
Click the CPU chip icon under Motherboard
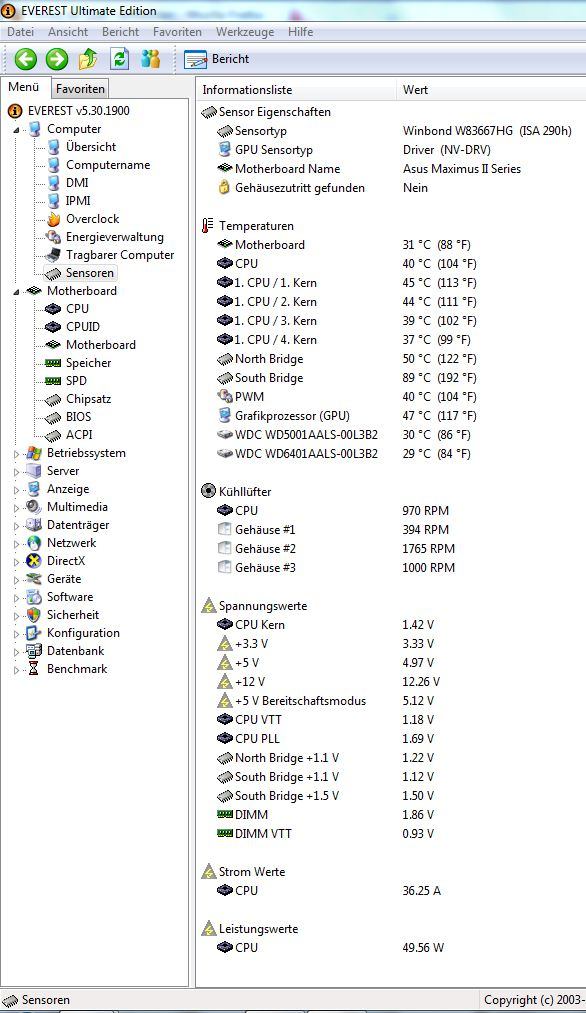54,309
